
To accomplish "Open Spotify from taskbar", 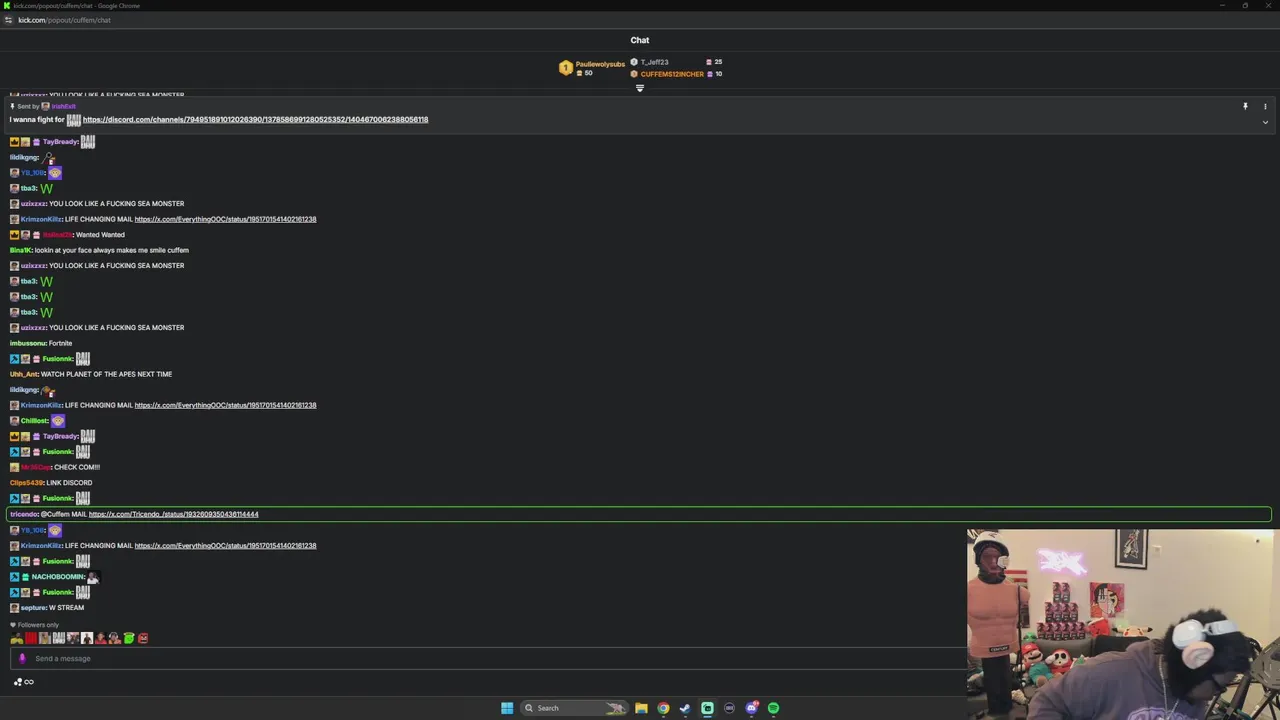I will (x=773, y=708).
